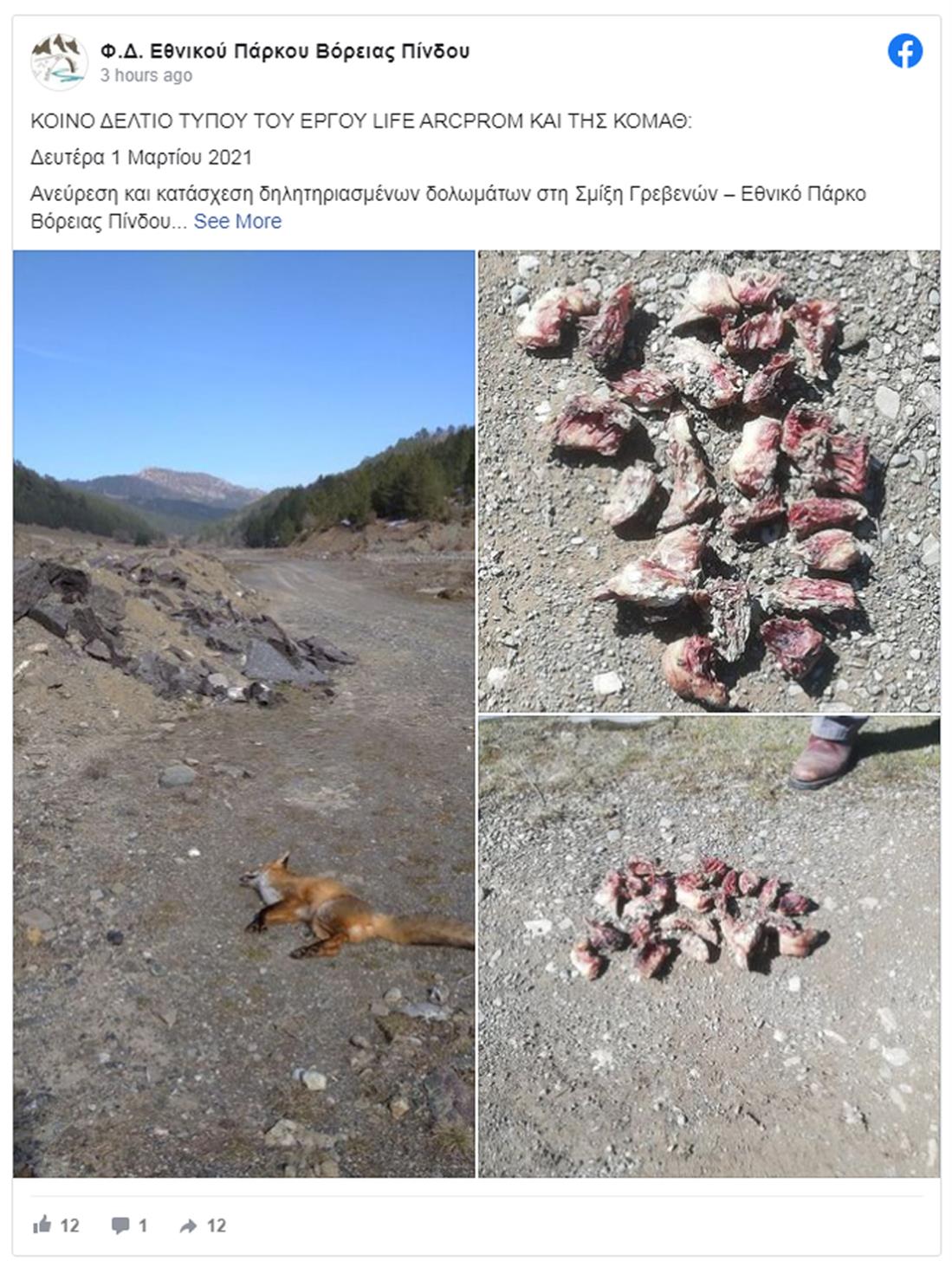View the 12 likes count
The width and height of the screenshot is (952, 1261).
[70, 1225]
